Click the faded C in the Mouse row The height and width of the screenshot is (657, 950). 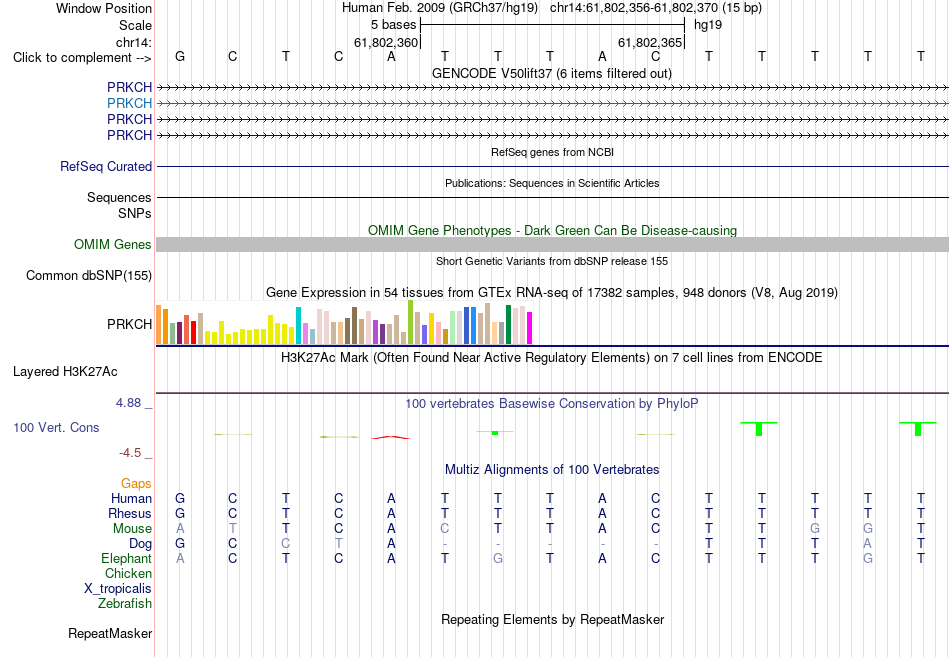[x=445, y=529]
